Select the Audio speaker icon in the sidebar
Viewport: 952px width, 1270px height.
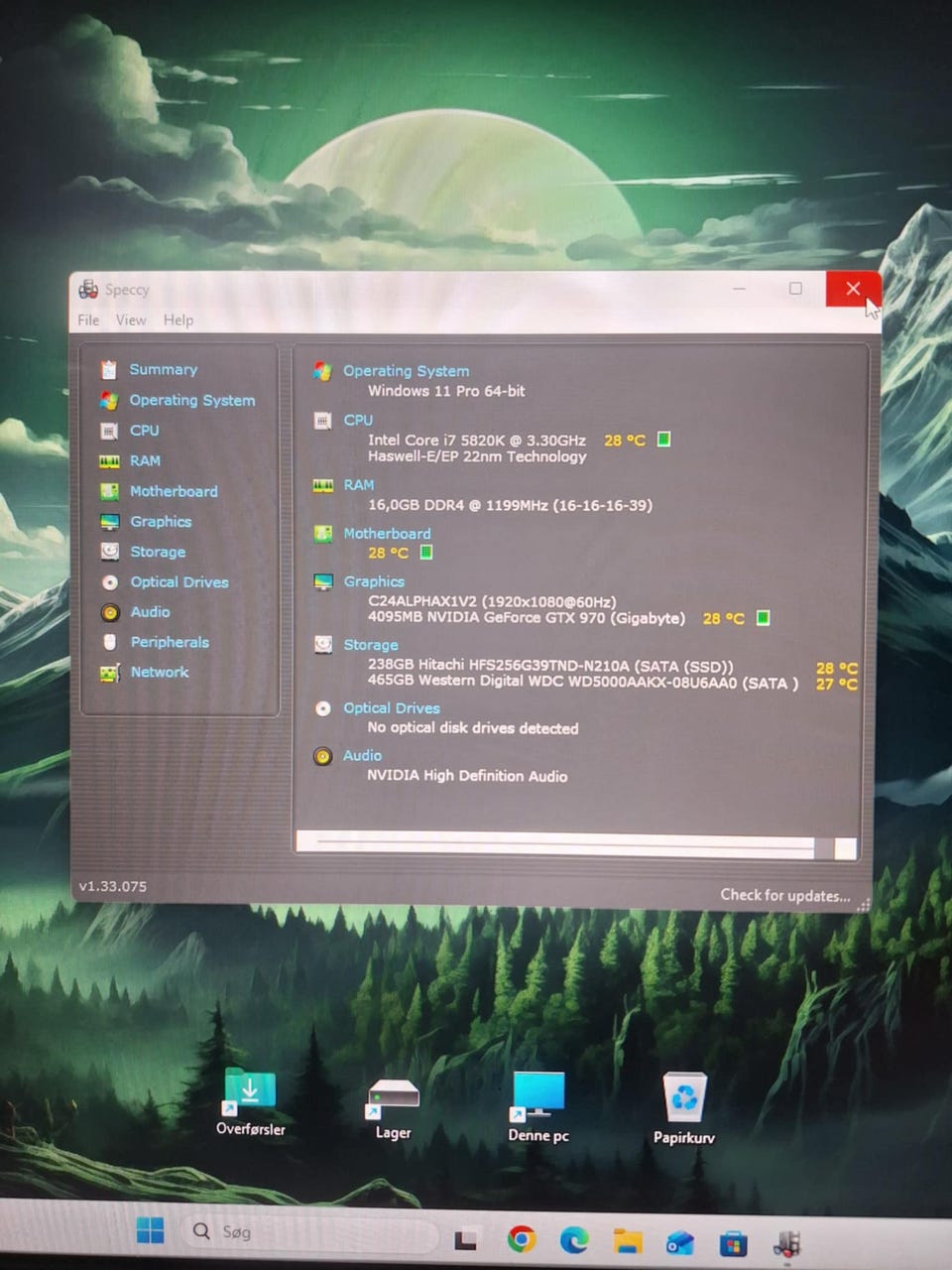(x=110, y=612)
